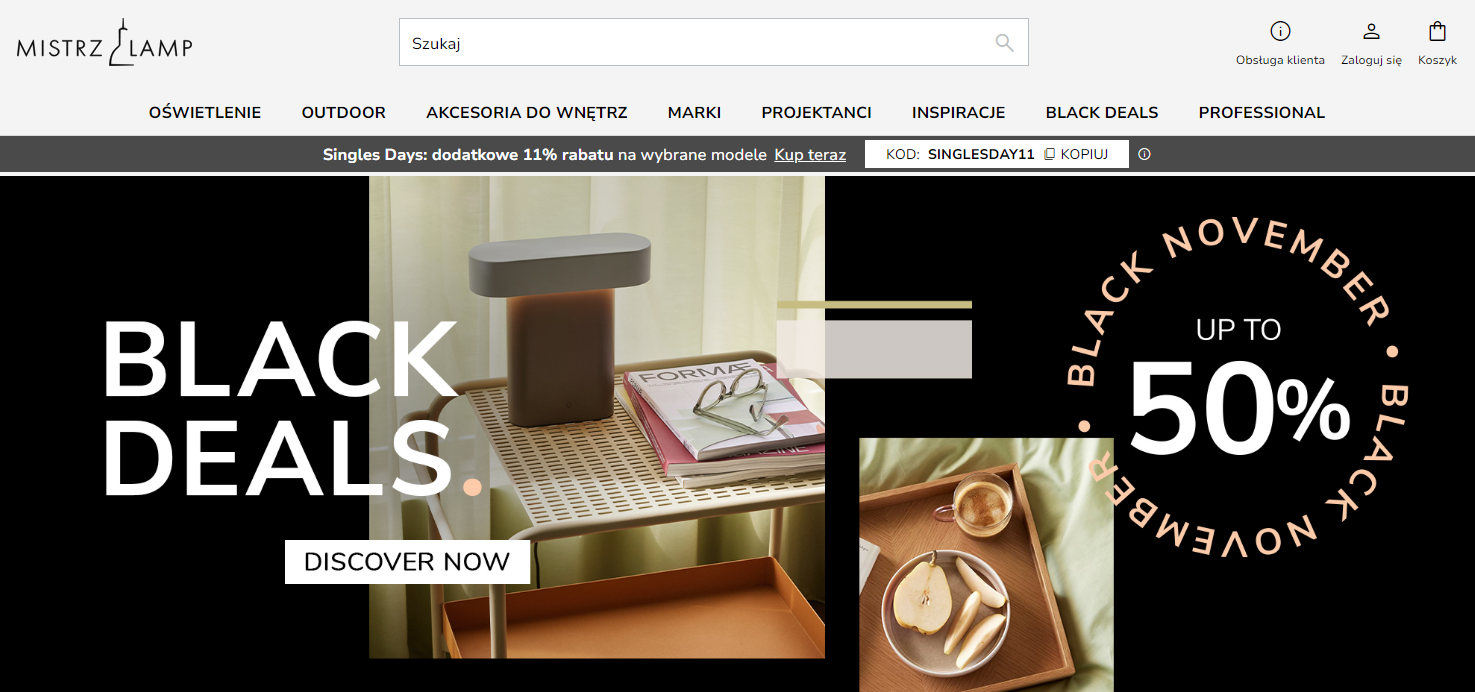Click the lamp on table banner image
The image size is (1475, 692).
pyautogui.click(x=597, y=417)
